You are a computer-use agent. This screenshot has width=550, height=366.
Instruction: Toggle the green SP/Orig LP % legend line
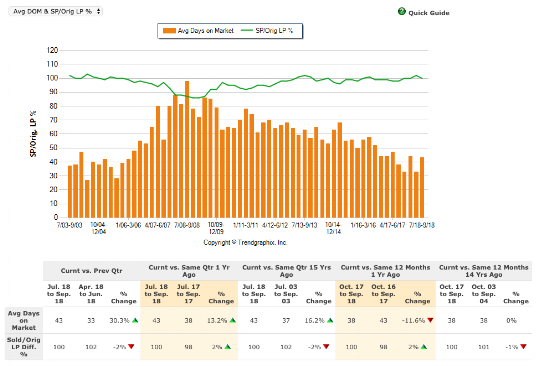(x=247, y=31)
